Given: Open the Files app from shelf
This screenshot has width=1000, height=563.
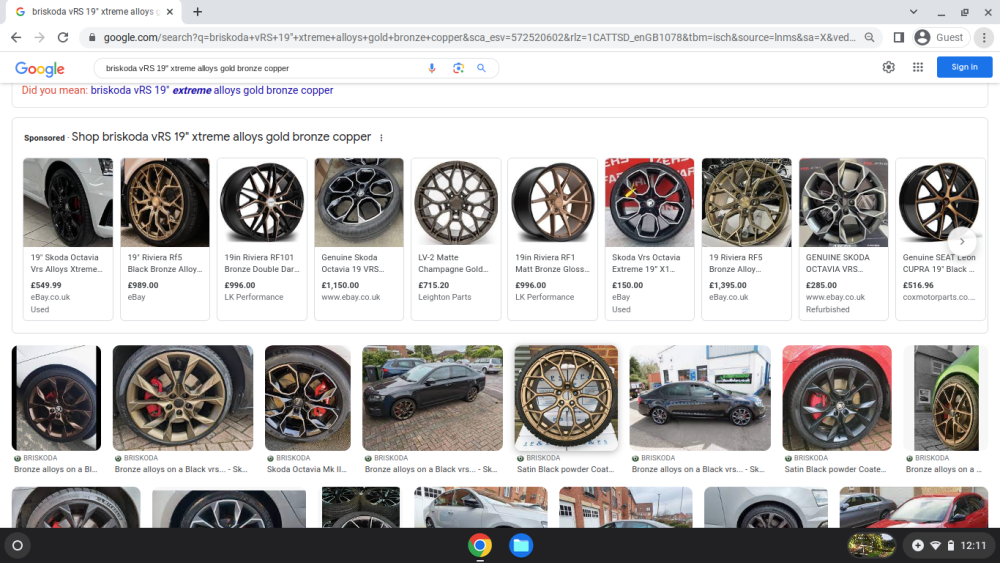Looking at the screenshot, I should pos(521,546).
